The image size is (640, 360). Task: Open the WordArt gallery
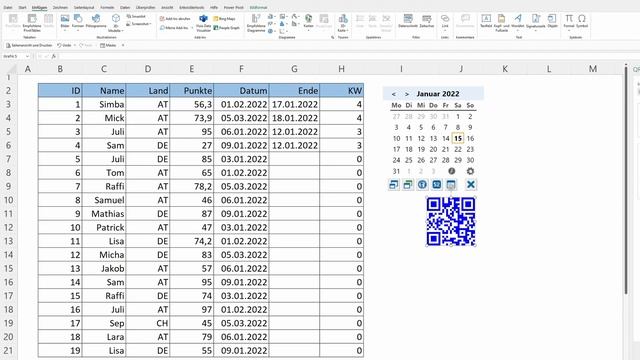(518, 21)
